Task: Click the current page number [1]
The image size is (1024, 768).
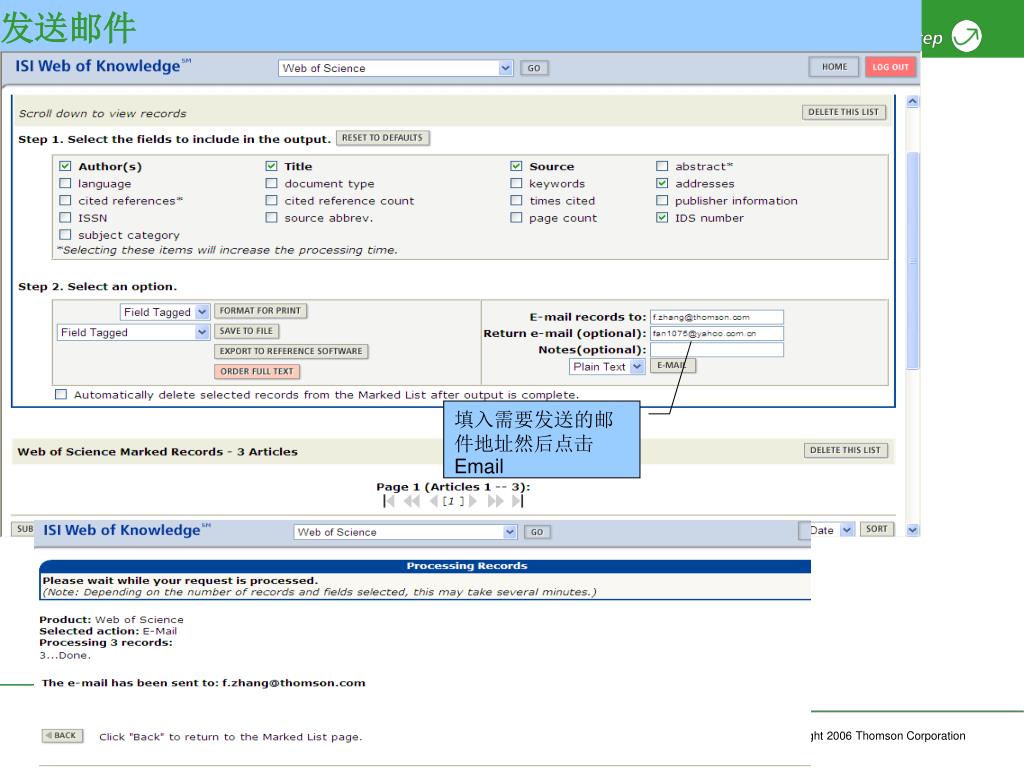Action: click(x=453, y=501)
